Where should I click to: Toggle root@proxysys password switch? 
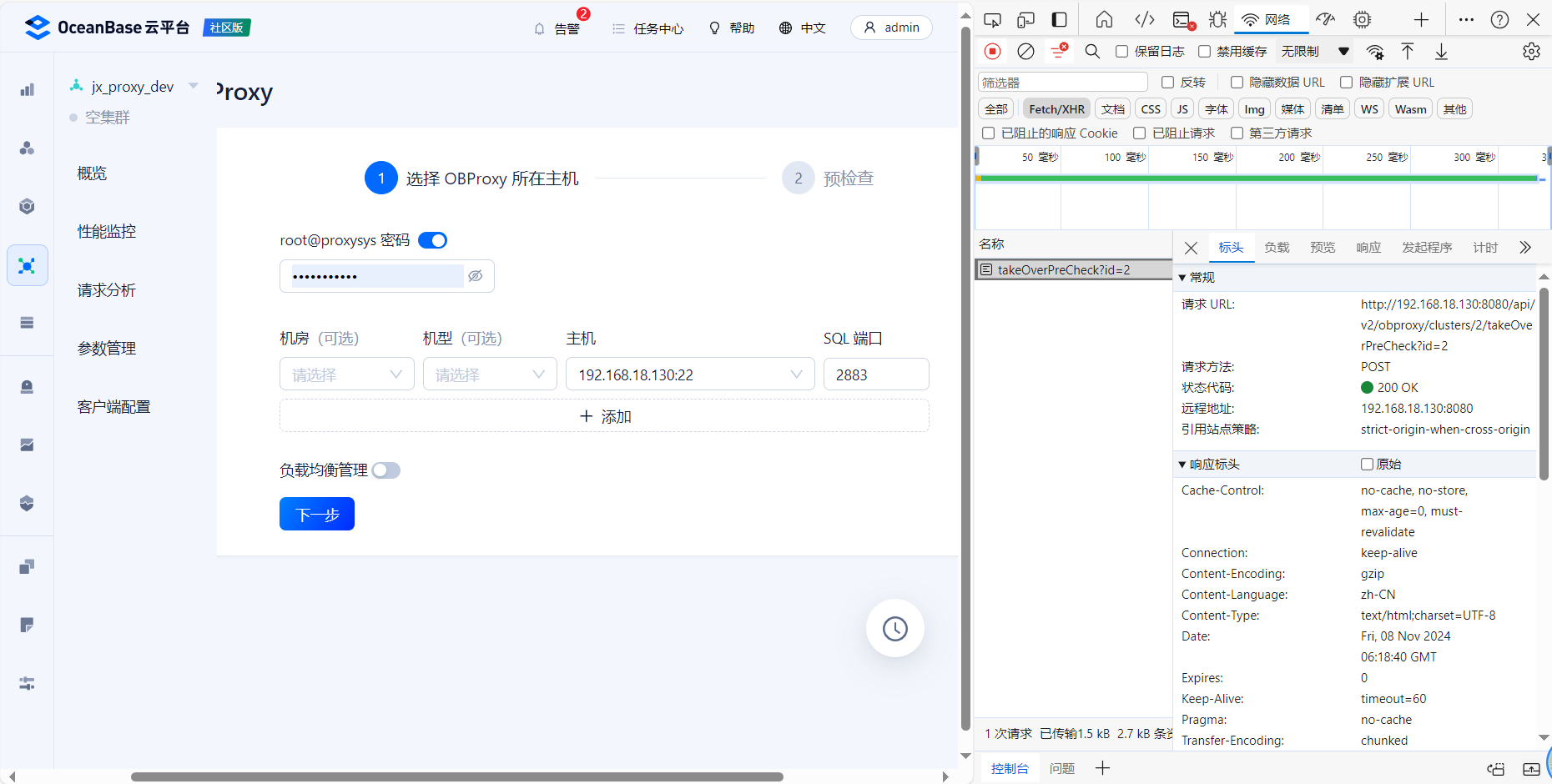(432, 240)
